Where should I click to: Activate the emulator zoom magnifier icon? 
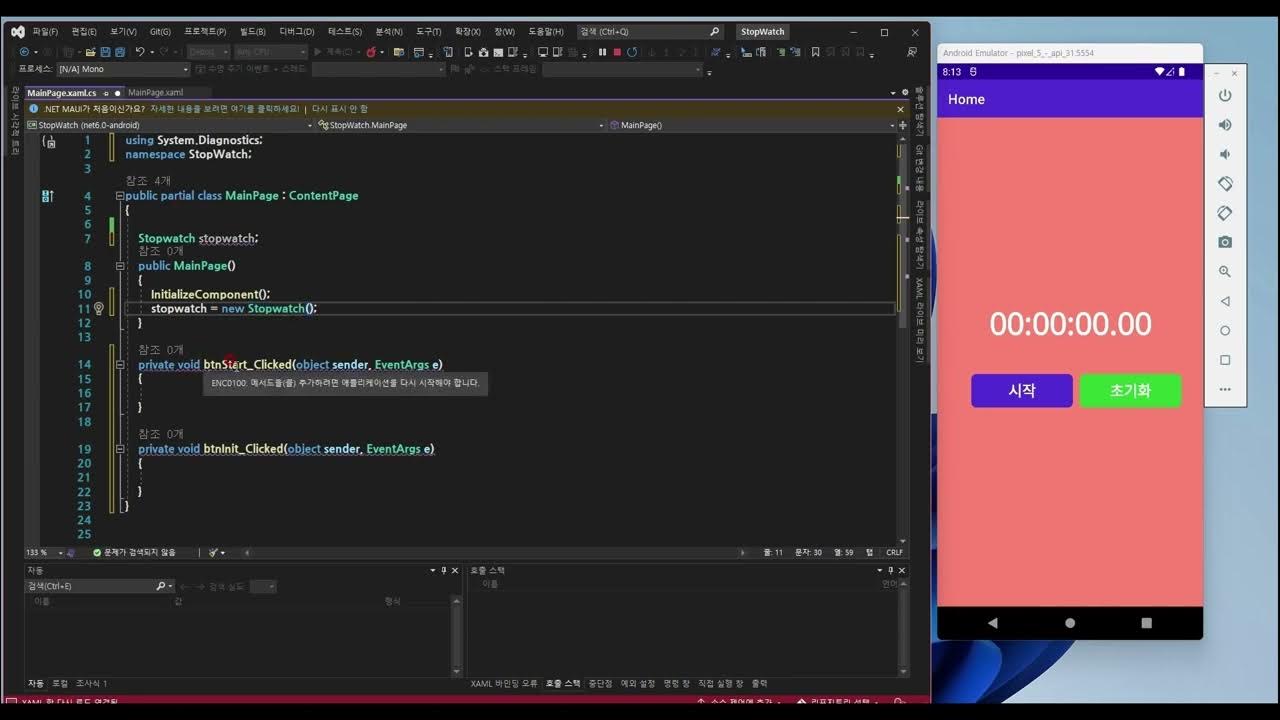(x=1224, y=272)
